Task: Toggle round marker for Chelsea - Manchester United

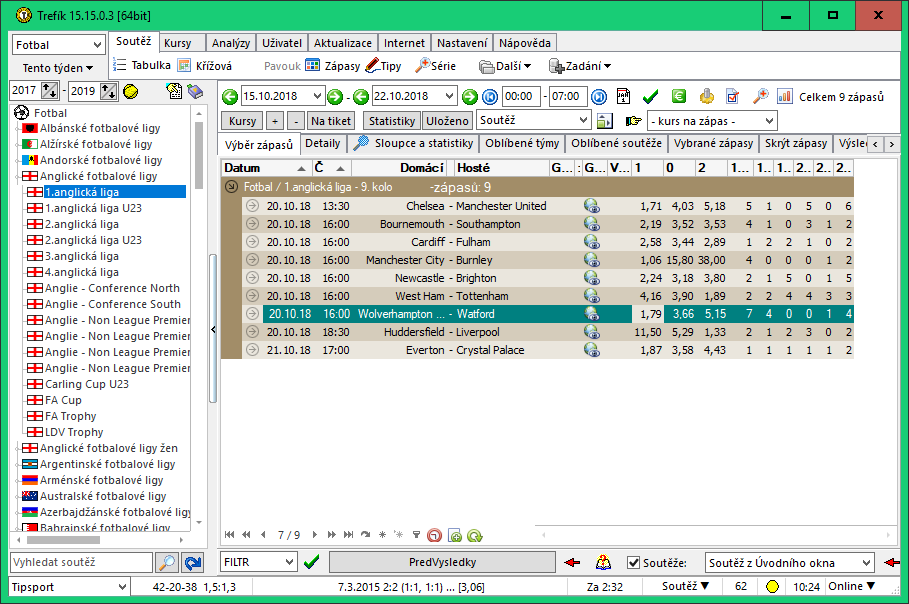Action: (252, 206)
